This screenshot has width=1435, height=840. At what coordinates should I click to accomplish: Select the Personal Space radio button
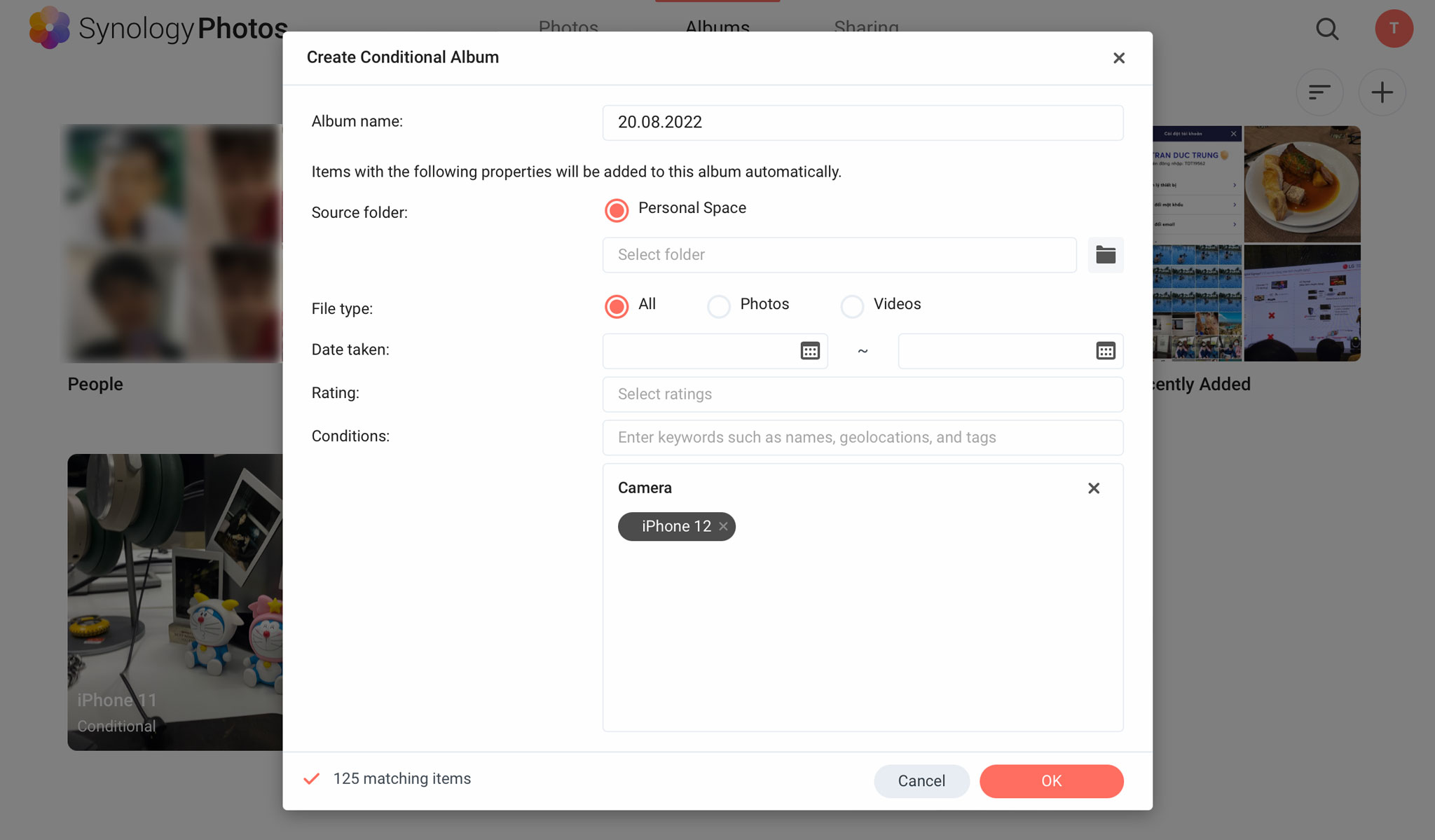pos(616,209)
